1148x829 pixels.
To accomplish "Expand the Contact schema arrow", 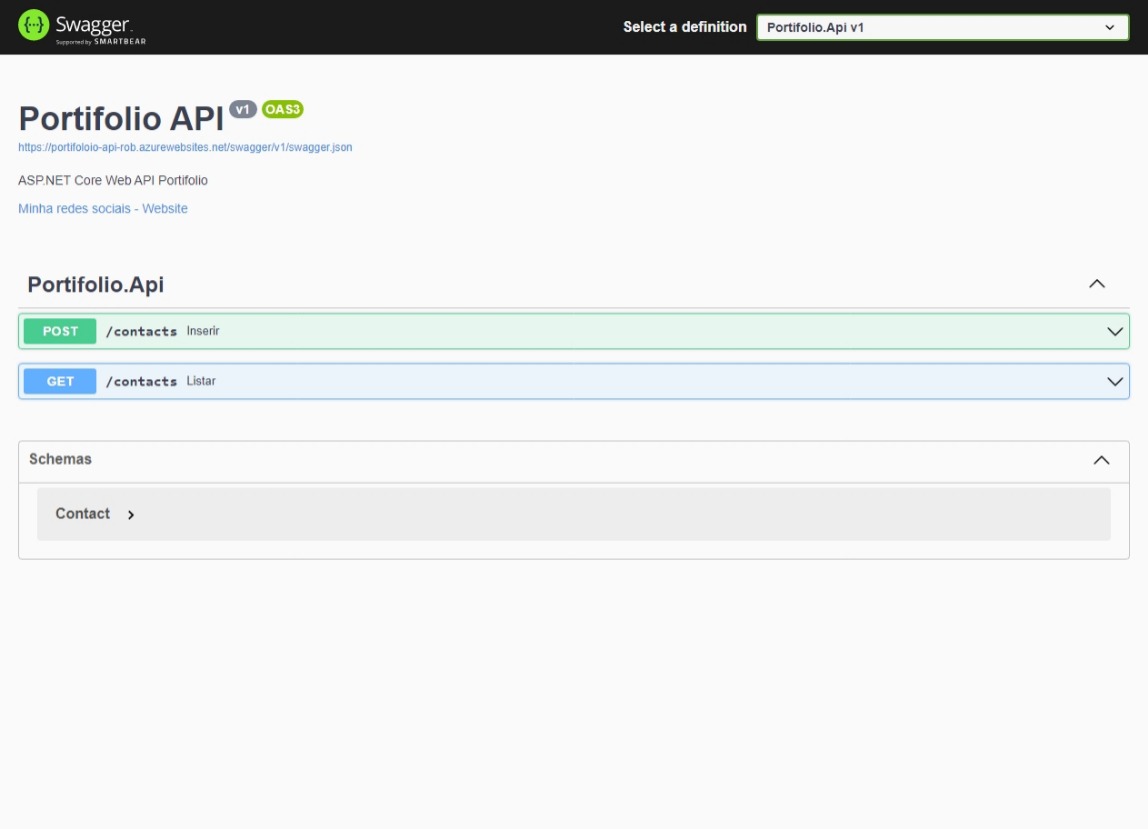I will [x=131, y=515].
